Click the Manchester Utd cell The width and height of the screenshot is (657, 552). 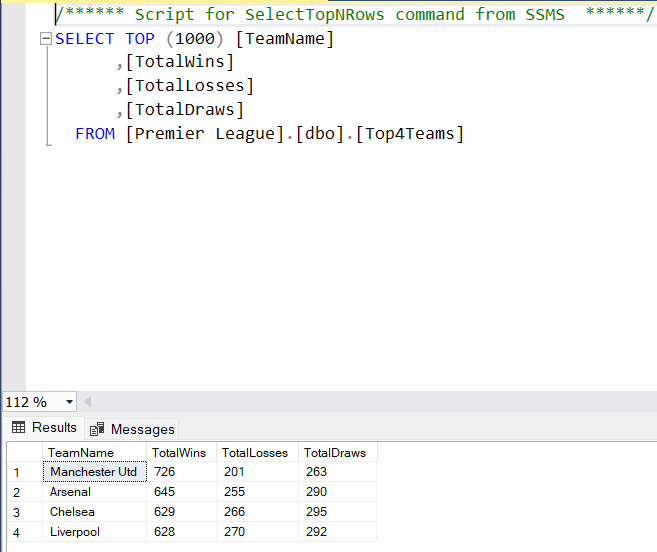[x=94, y=472]
